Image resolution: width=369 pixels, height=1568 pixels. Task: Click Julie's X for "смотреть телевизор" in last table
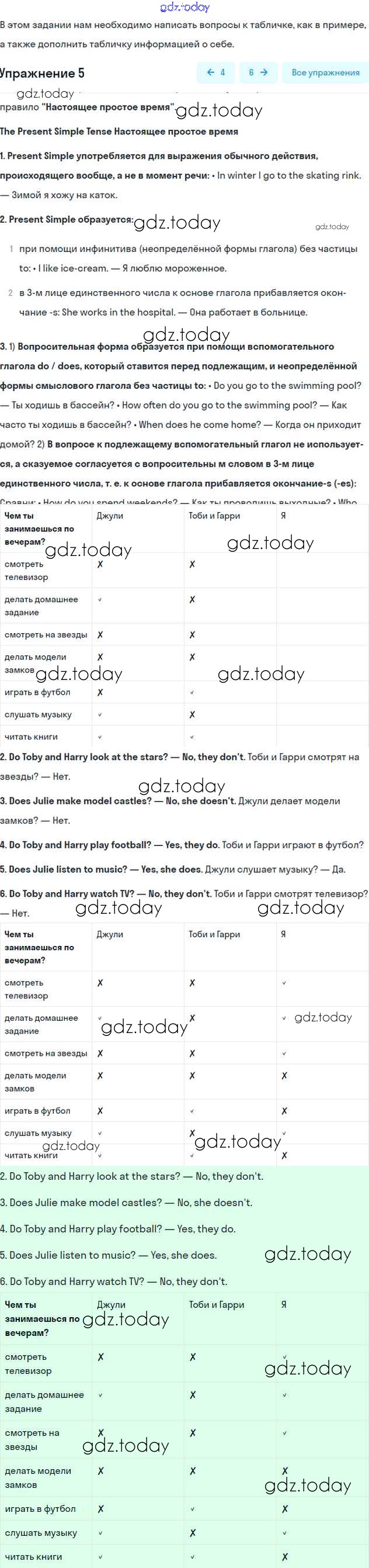(x=101, y=1357)
